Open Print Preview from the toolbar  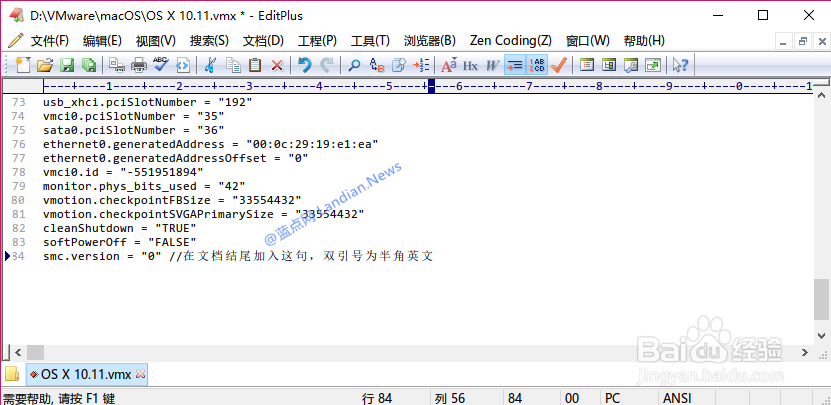117,65
